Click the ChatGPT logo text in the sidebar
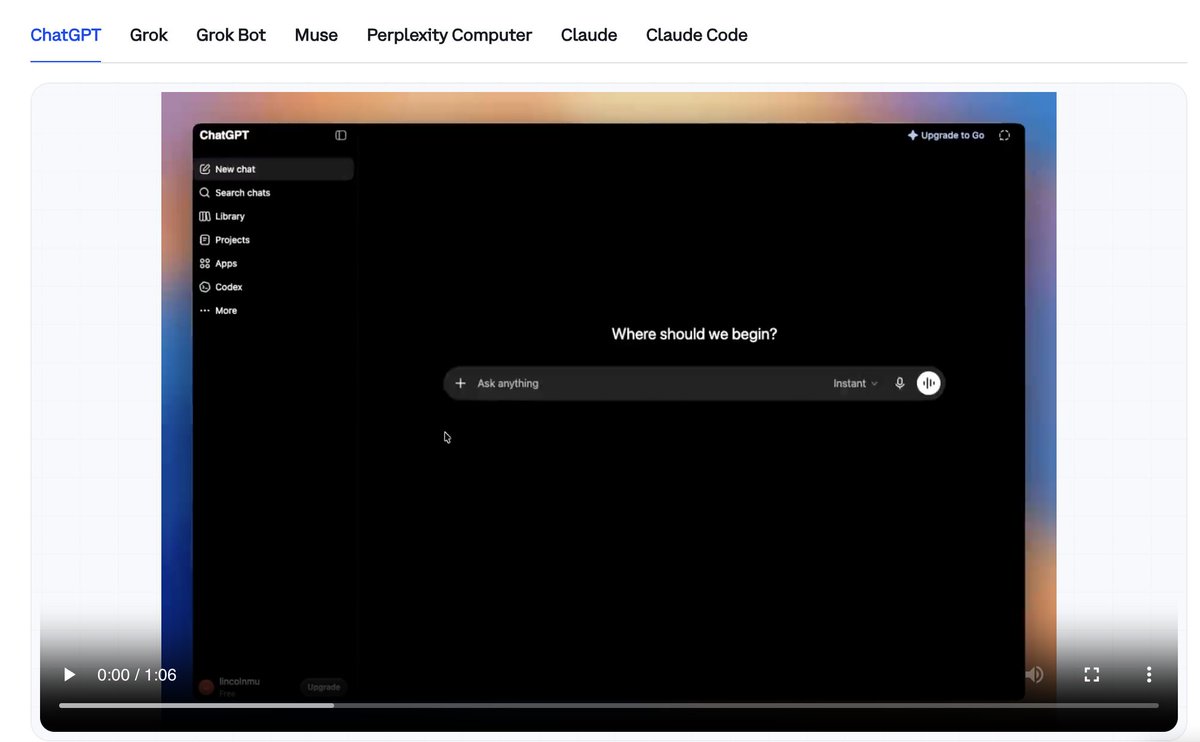The height and width of the screenshot is (742, 1200). pyautogui.click(x=224, y=135)
